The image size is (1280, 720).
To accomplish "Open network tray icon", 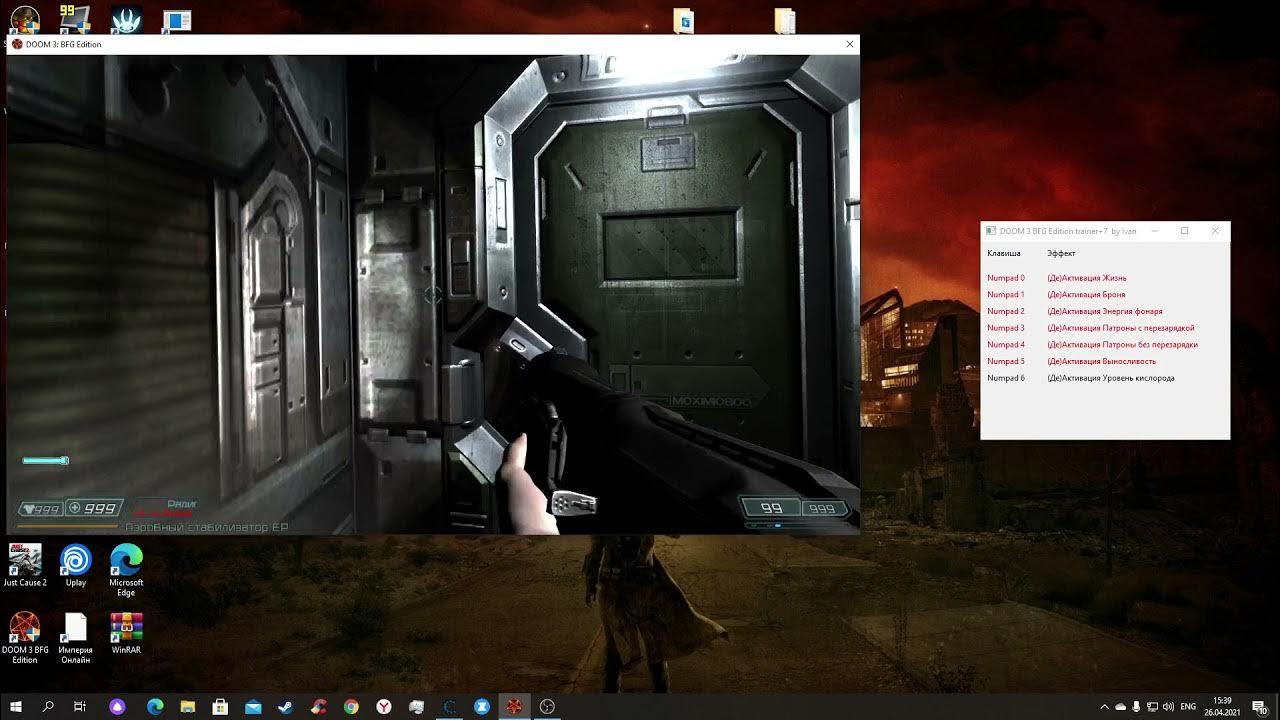I will coord(1152,707).
